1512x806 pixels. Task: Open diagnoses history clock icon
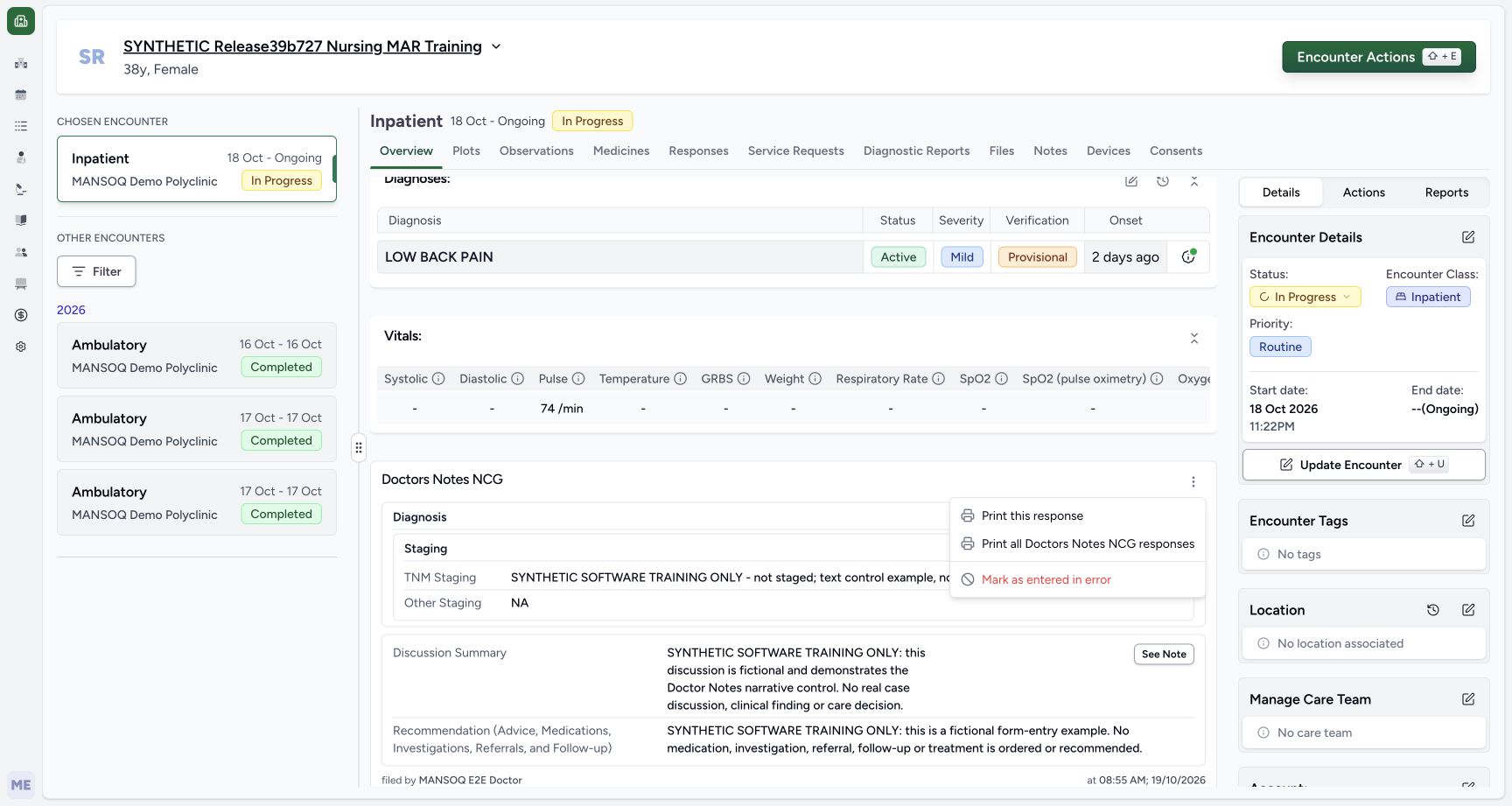tap(1163, 180)
